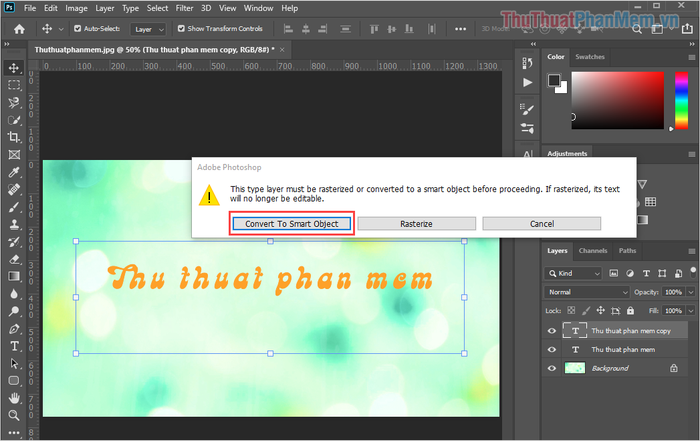Open the Brush Settings panel icon
The height and width of the screenshot is (441, 700).
click(x=527, y=109)
